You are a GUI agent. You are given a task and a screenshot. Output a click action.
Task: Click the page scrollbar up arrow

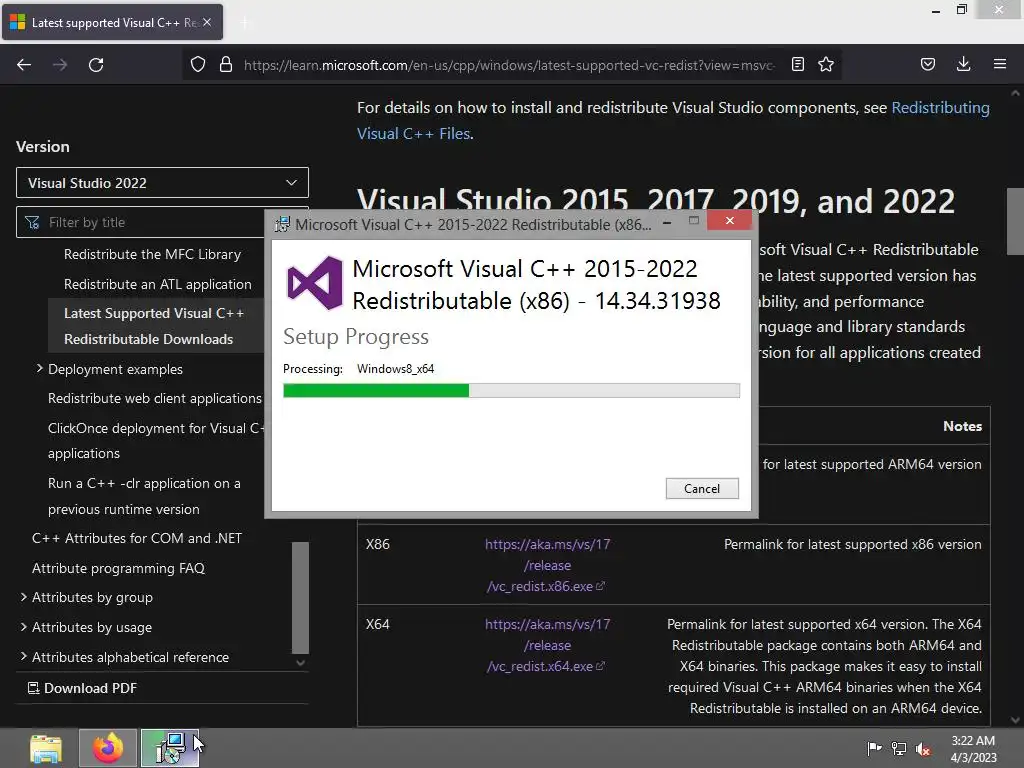pyautogui.click(x=1015, y=93)
